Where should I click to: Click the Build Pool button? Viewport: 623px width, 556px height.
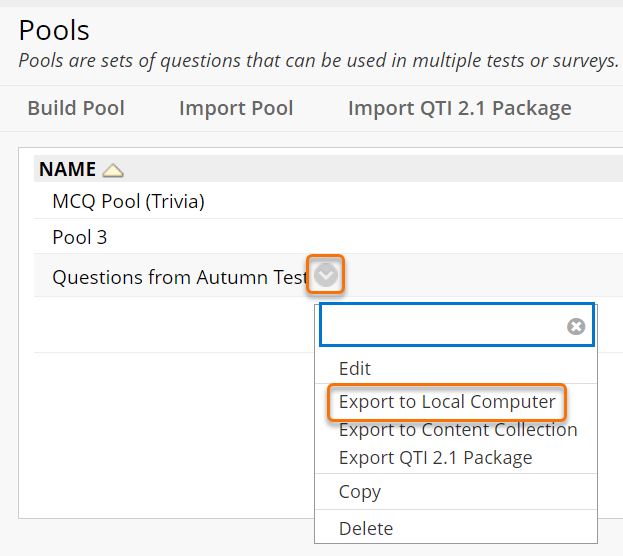pos(76,108)
